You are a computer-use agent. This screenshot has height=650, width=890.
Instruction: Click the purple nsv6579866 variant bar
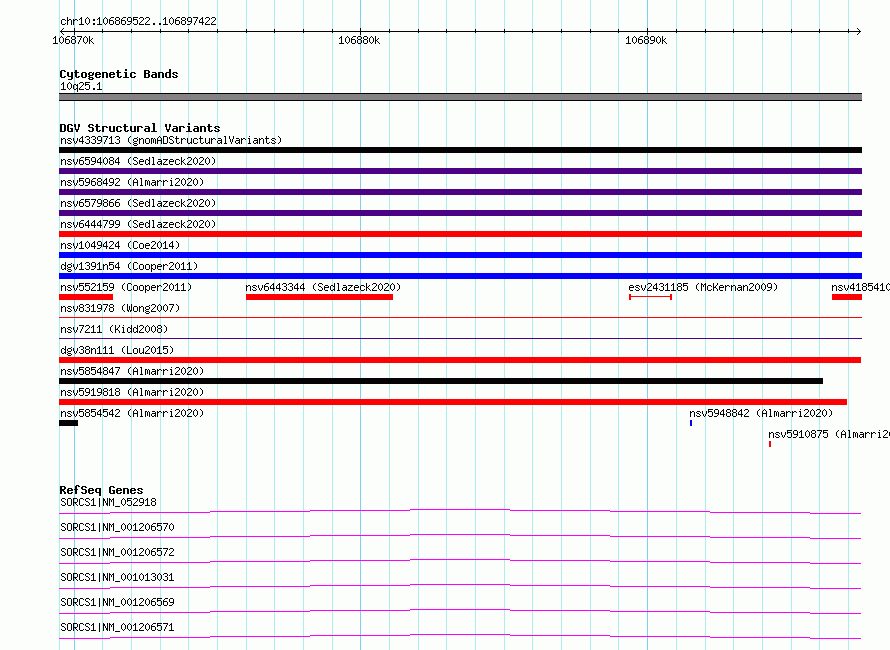pos(460,213)
